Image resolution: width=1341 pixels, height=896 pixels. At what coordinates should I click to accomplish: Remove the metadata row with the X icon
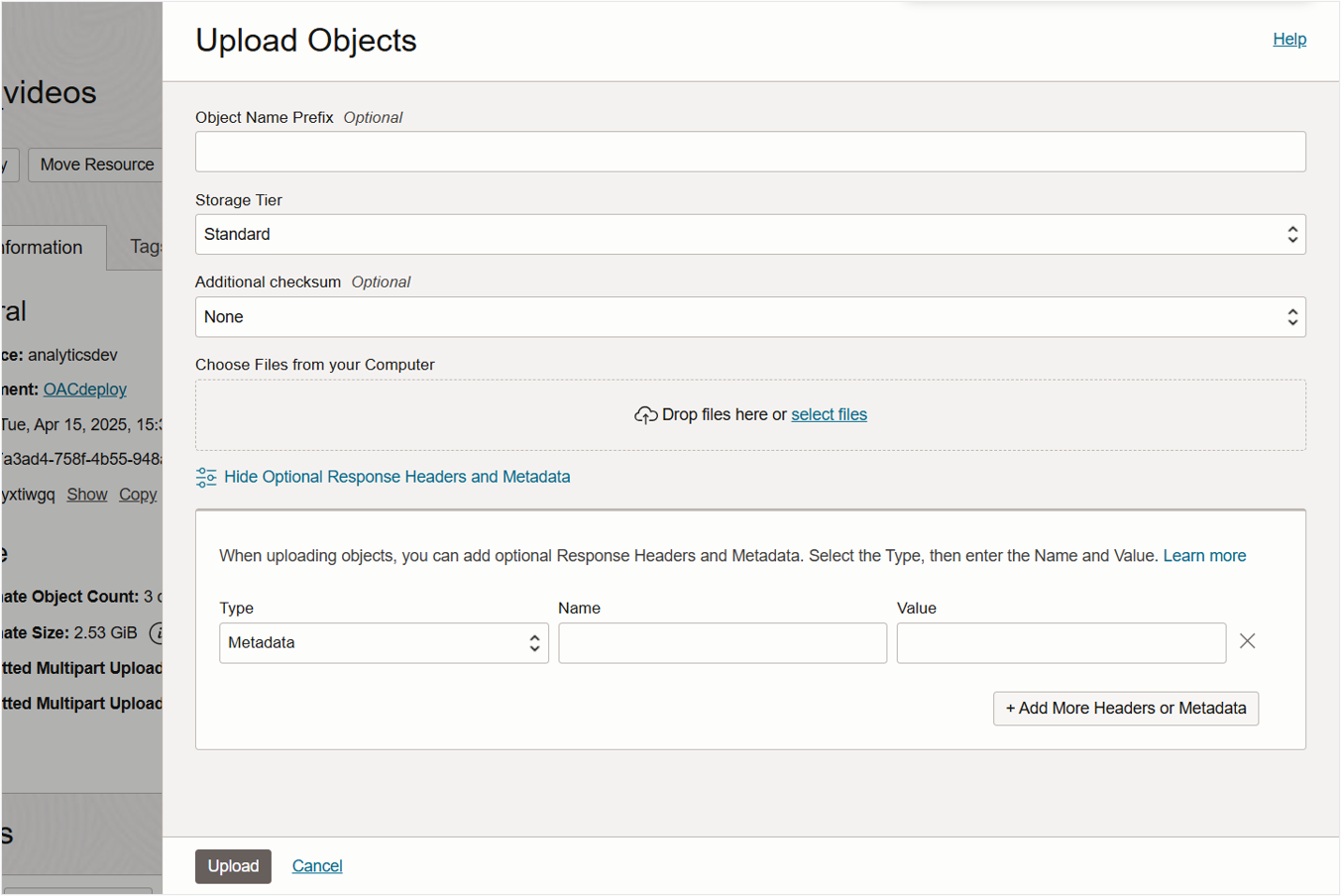[x=1247, y=641]
